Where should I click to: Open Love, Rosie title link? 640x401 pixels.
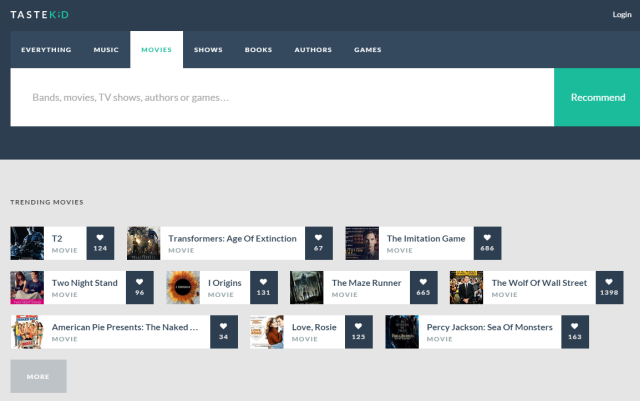tap(314, 327)
